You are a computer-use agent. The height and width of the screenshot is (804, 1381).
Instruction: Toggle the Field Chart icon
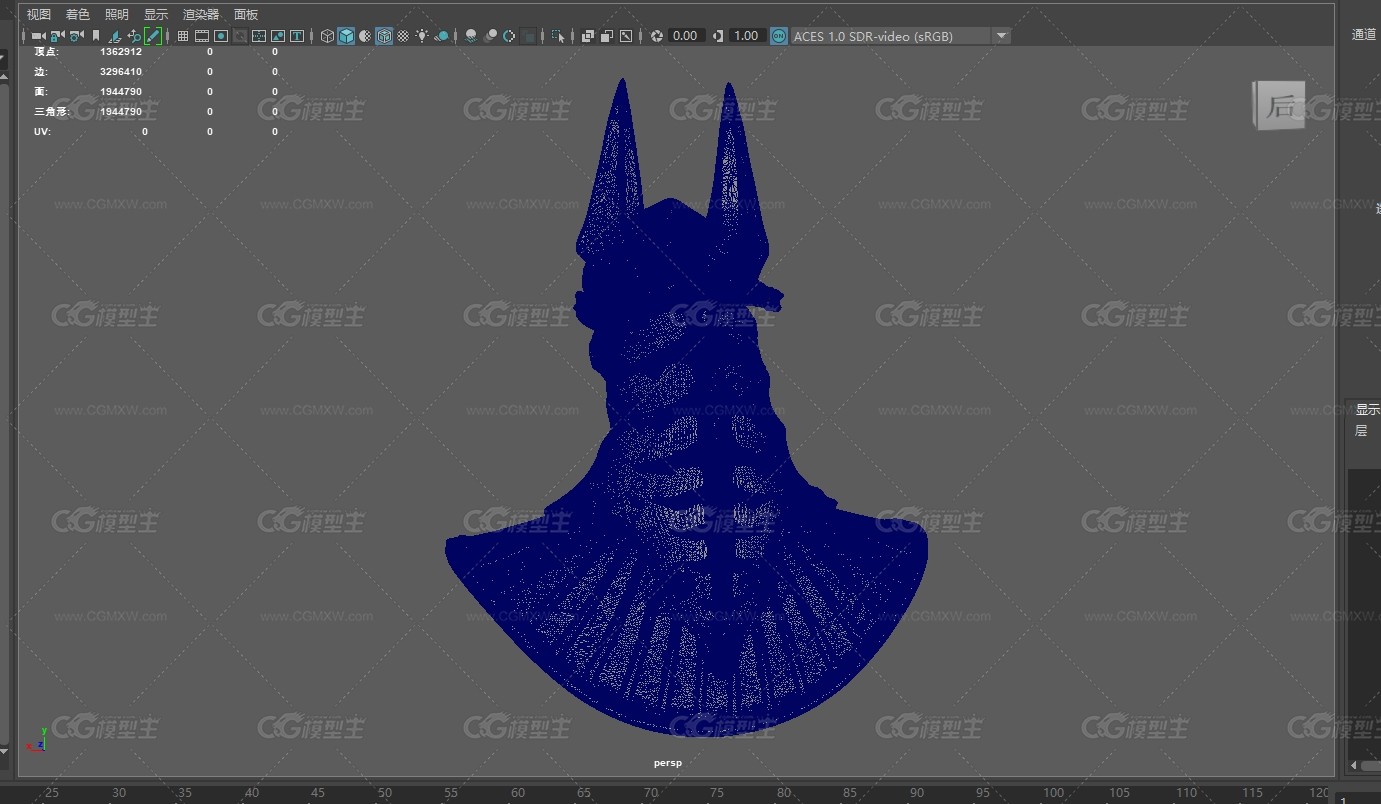259,36
